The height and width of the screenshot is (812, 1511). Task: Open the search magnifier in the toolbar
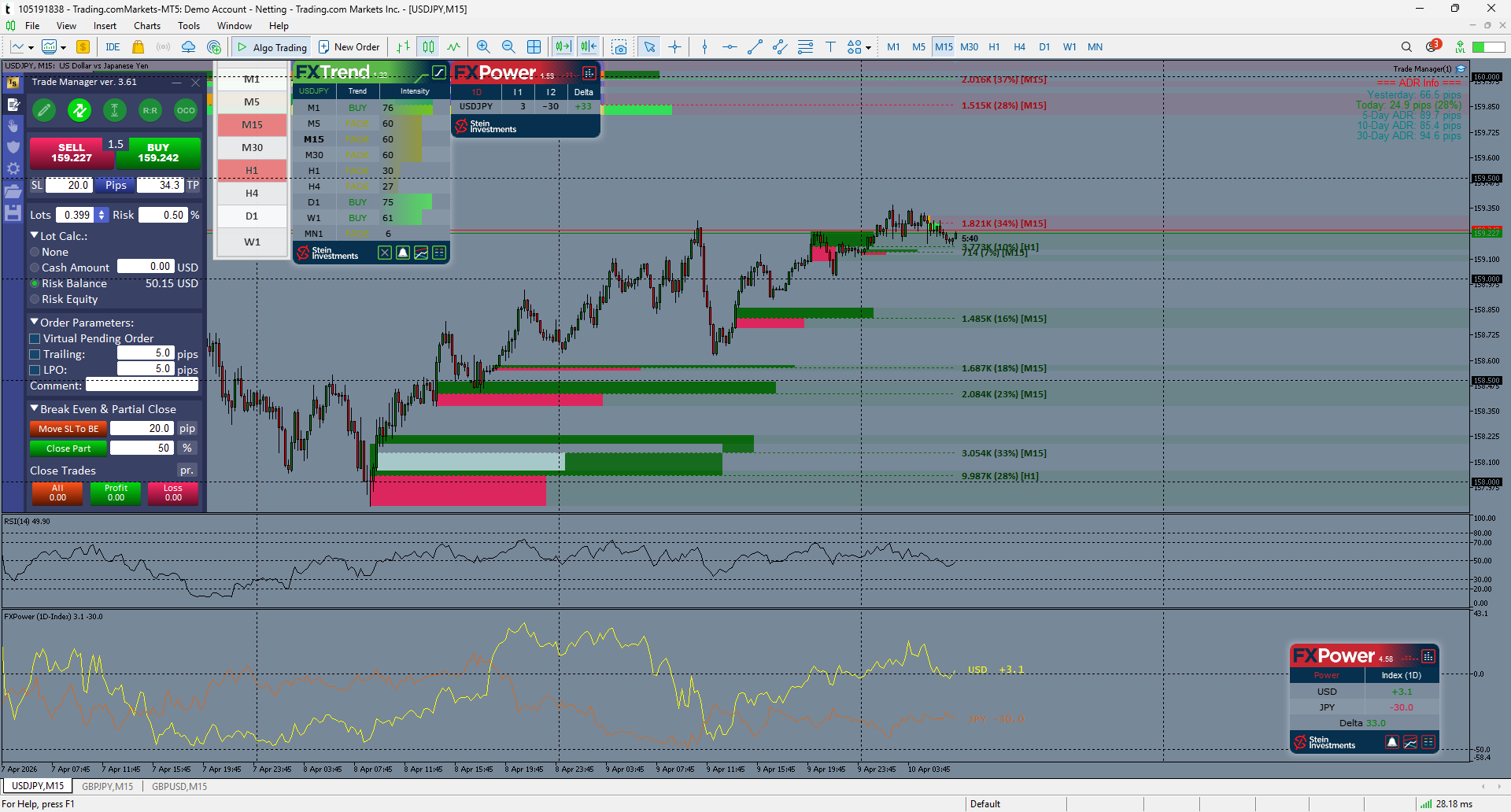1406,47
